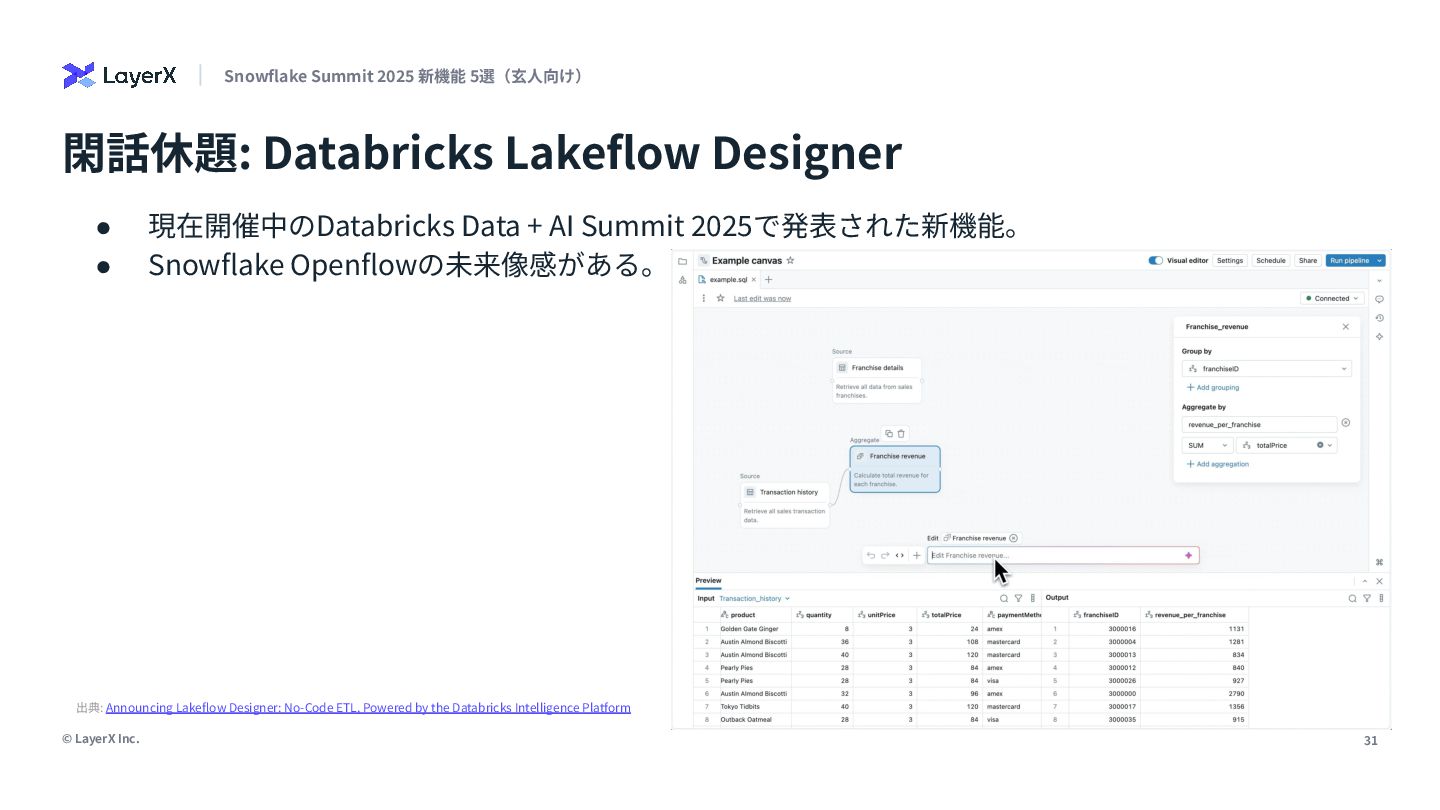Screen dimensions: 1440x810
Task: Filter the Input preview table
Action: click(1018, 598)
